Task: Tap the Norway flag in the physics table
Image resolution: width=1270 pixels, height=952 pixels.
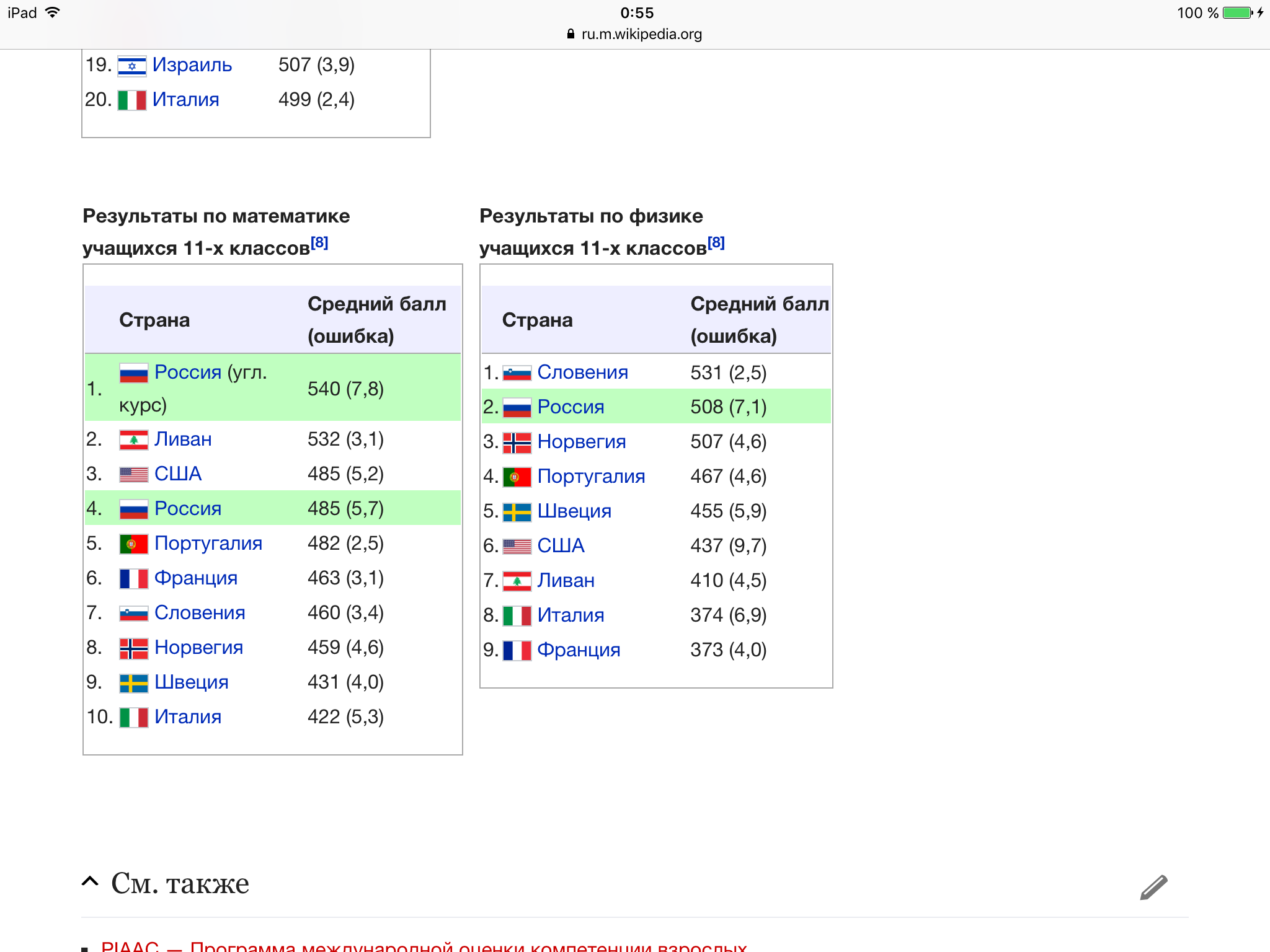Action: (517, 443)
